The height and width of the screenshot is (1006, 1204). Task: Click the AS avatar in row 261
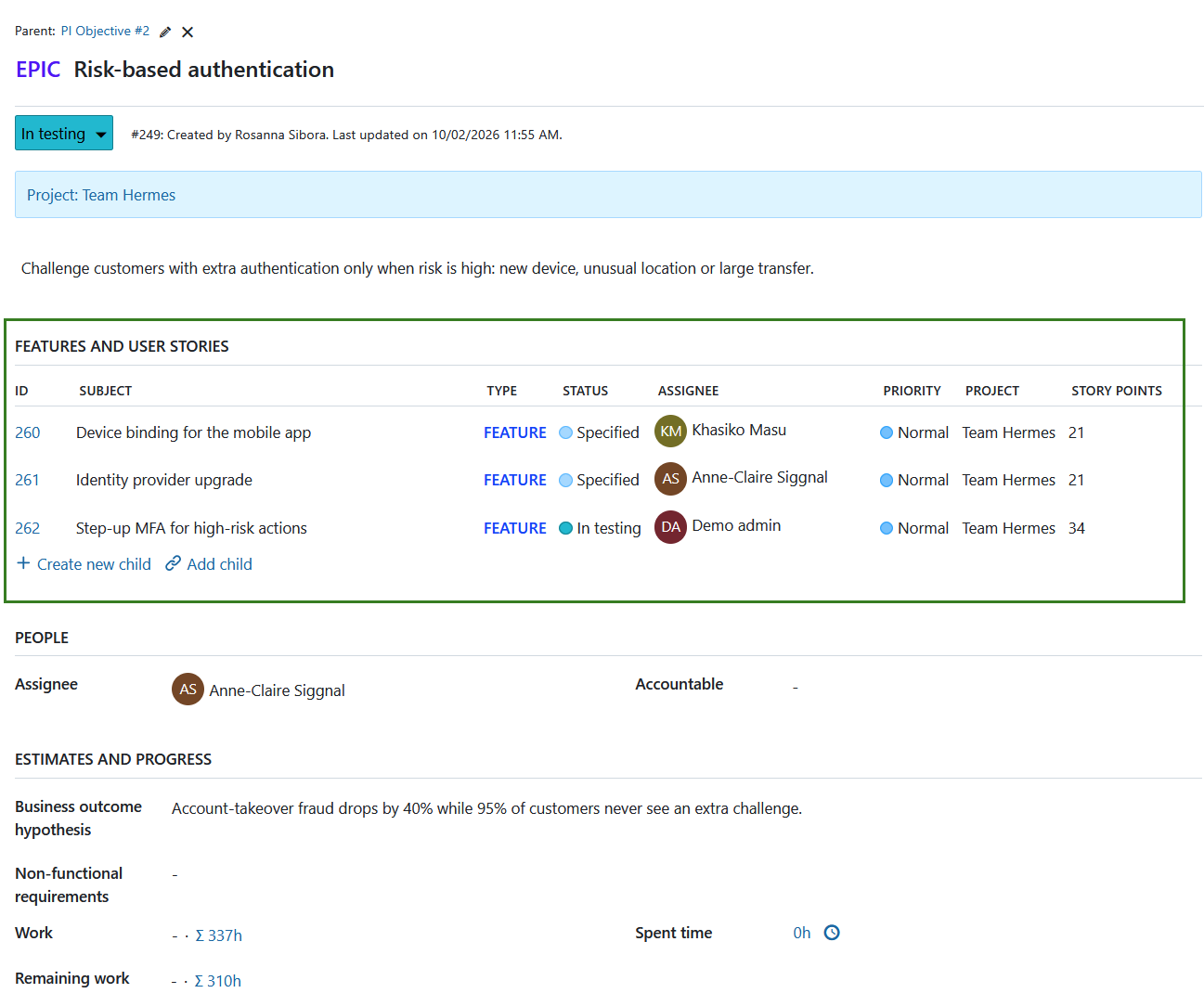click(670, 479)
